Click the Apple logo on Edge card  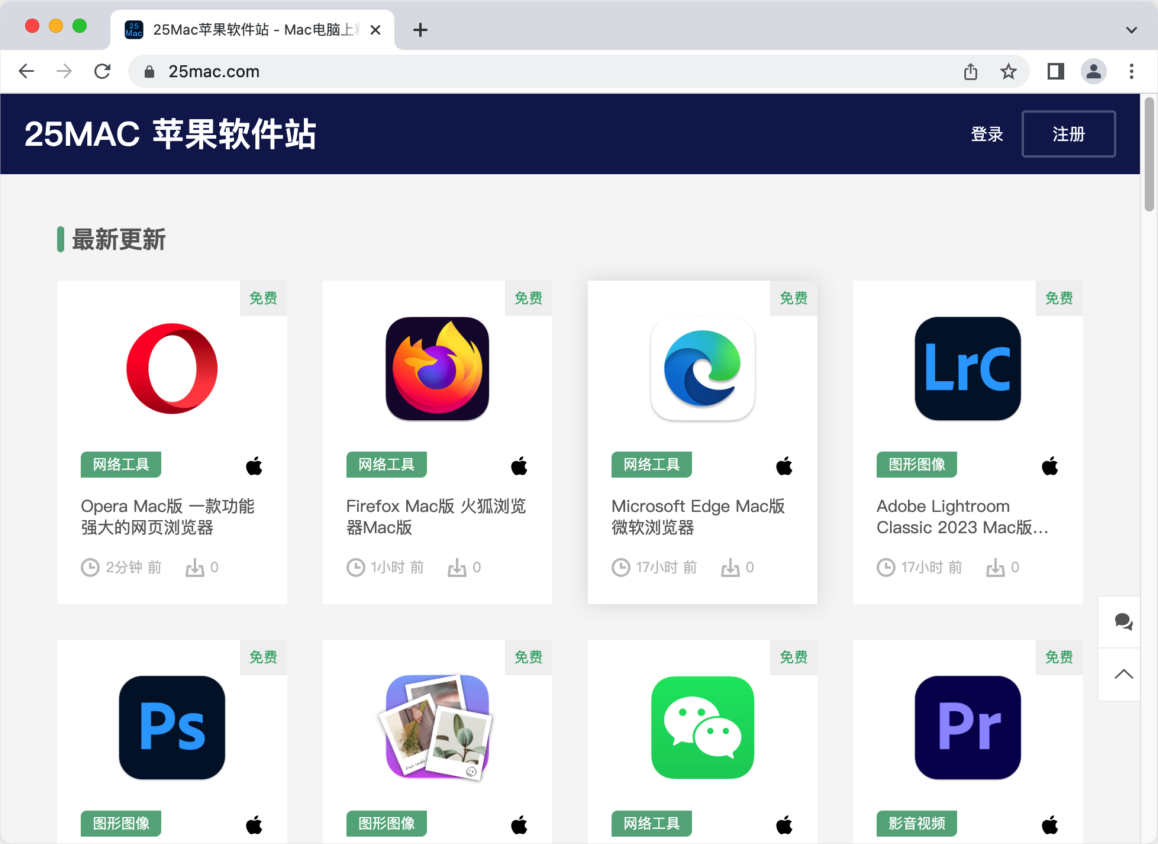click(x=784, y=466)
